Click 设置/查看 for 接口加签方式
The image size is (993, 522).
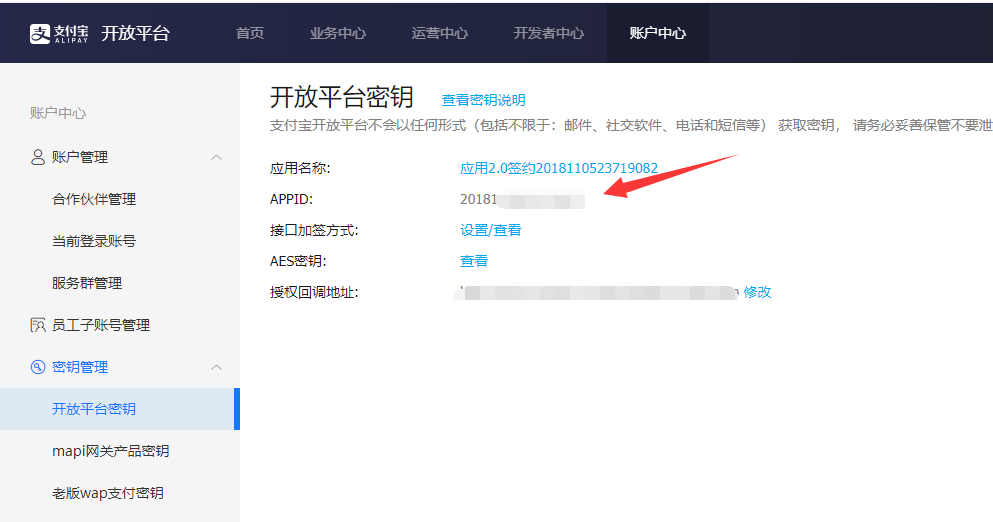coord(490,230)
